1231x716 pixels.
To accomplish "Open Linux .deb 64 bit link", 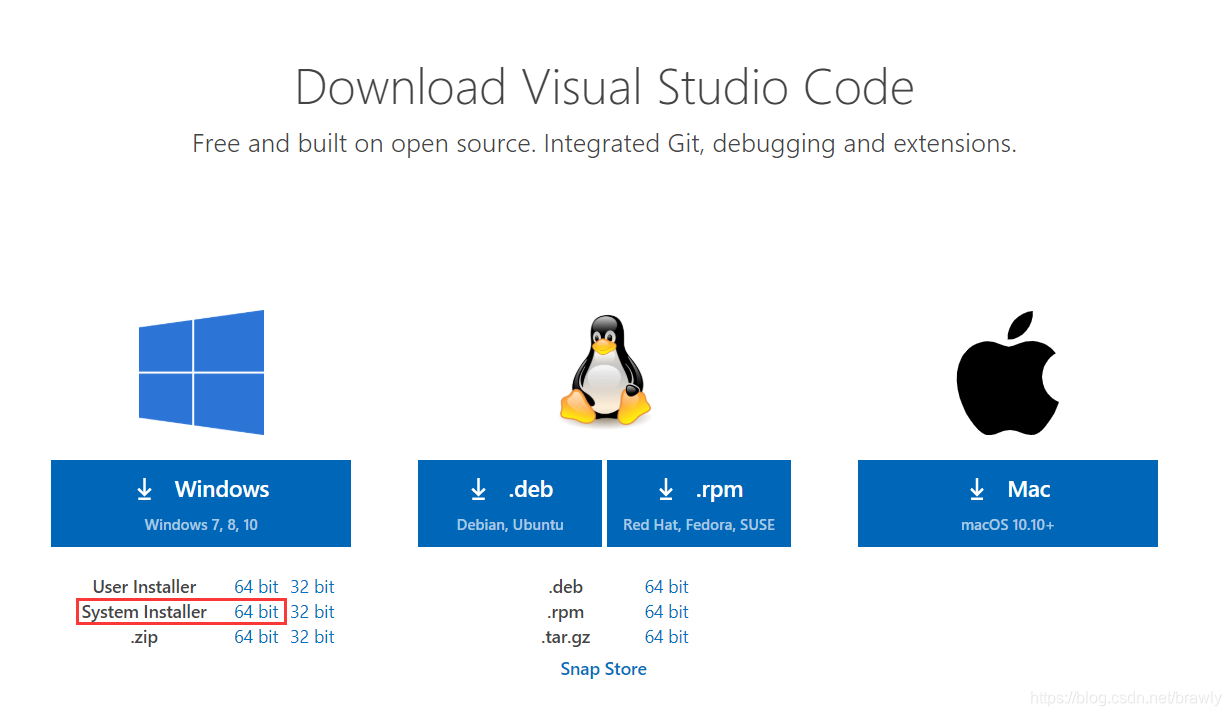I will coord(667,587).
